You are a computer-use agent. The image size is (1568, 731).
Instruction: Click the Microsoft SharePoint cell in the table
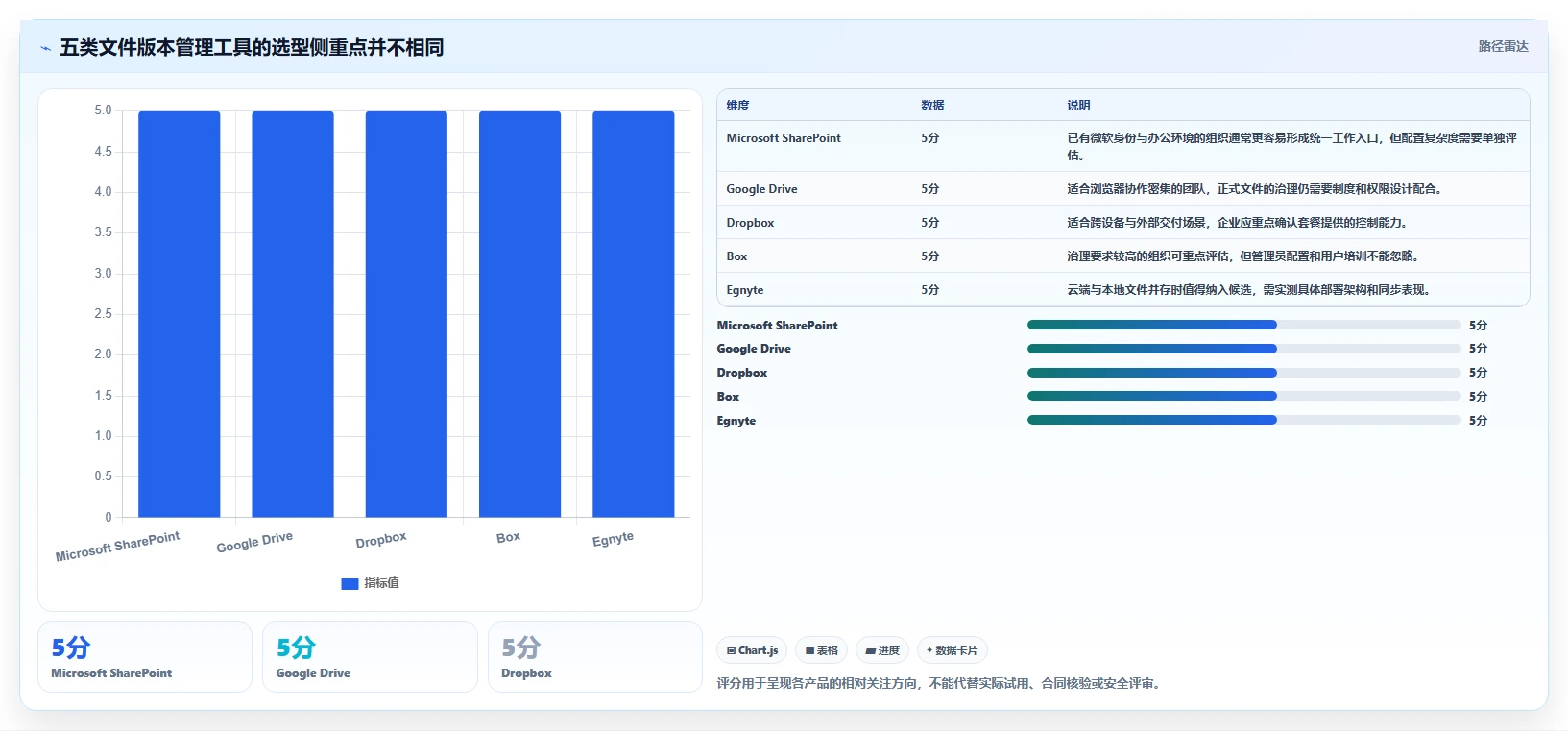pos(784,138)
